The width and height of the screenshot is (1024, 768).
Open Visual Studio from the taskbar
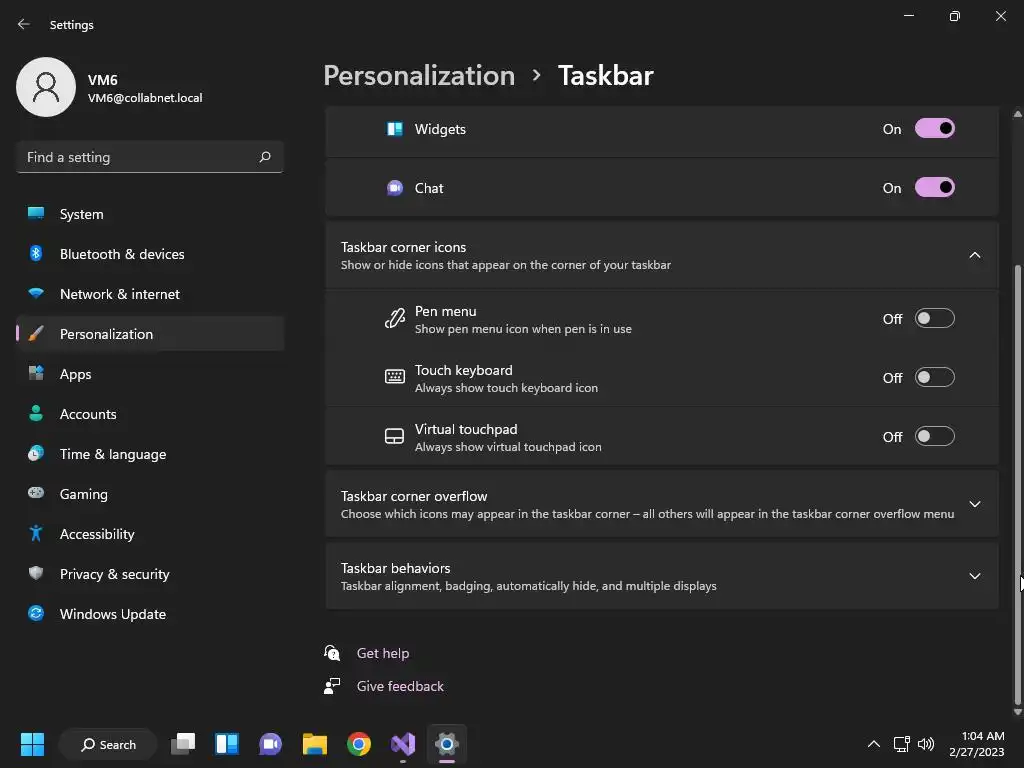[x=403, y=744]
